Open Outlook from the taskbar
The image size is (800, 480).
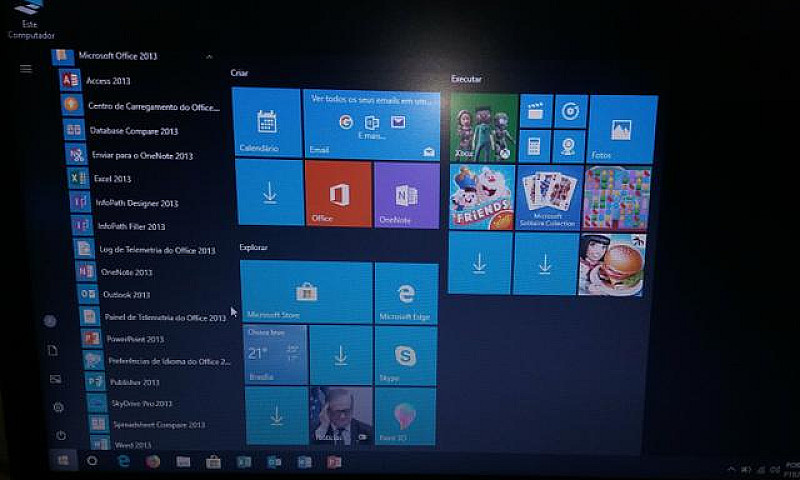click(x=274, y=463)
